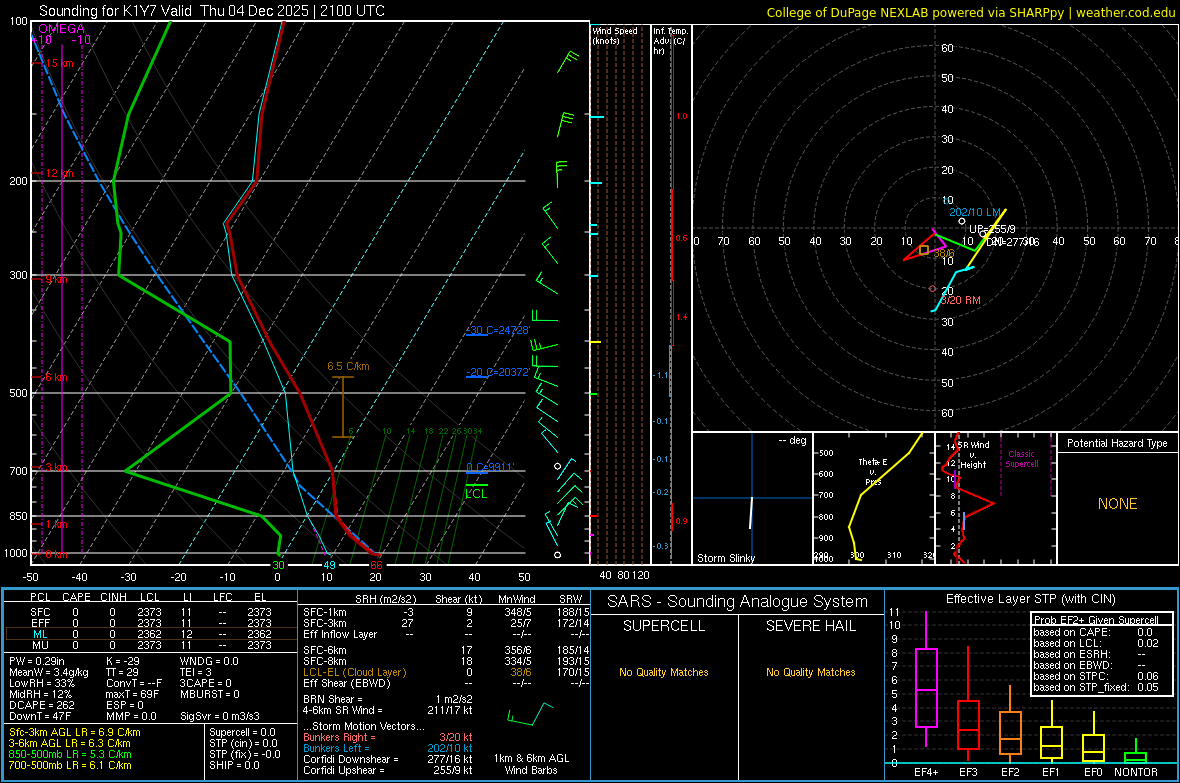This screenshot has width=1180, height=783.
Task: Click the 12 km height marker
Action: point(59,173)
